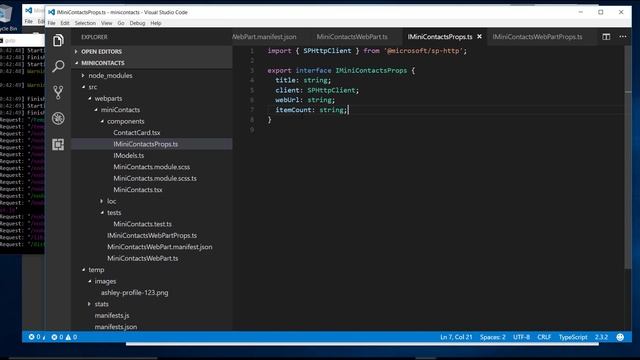Close the IMiniContactsProps.ts tab
This screenshot has width=640, height=360.
click(x=480, y=37)
